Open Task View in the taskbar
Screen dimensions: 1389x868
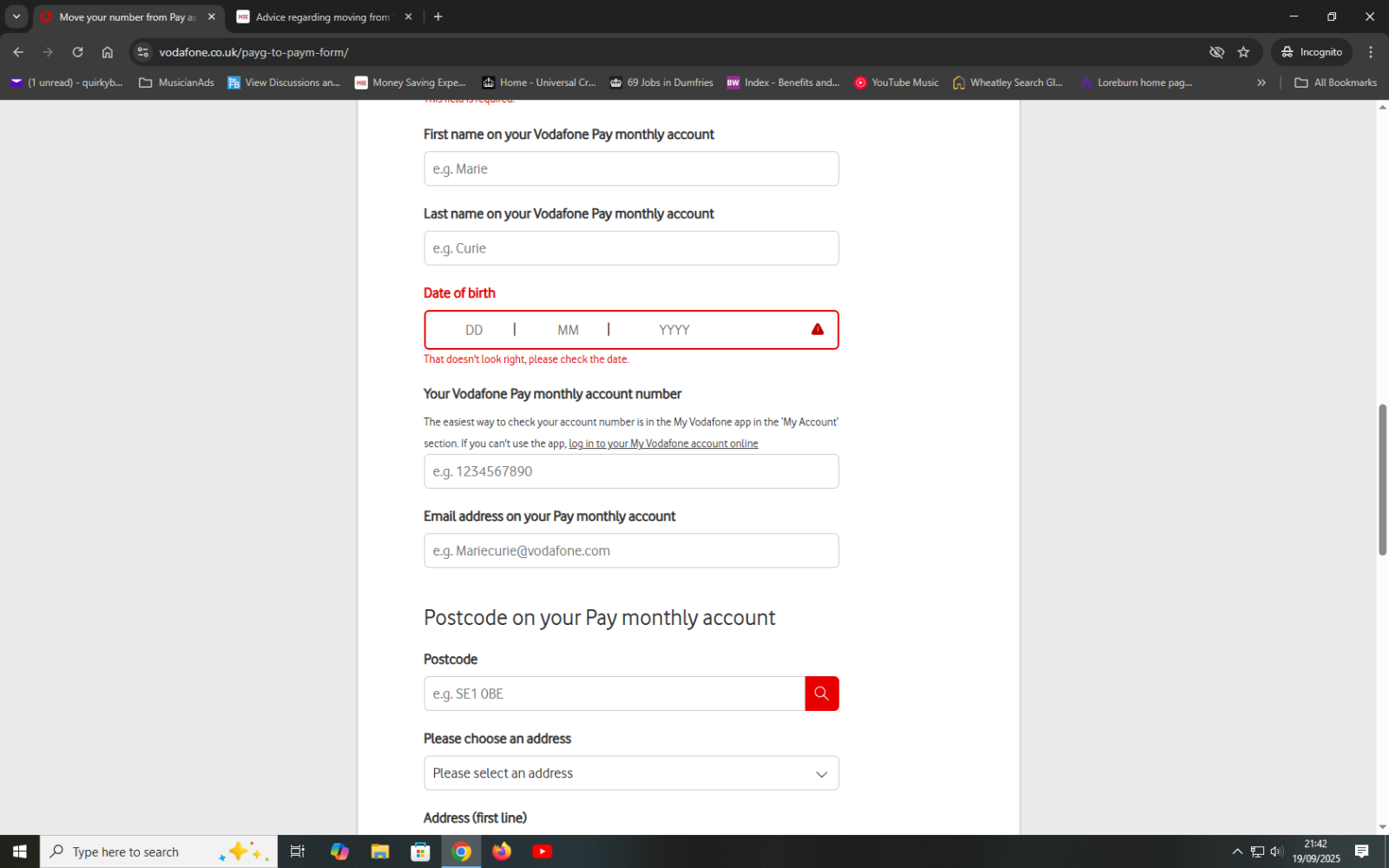pyautogui.click(x=297, y=852)
